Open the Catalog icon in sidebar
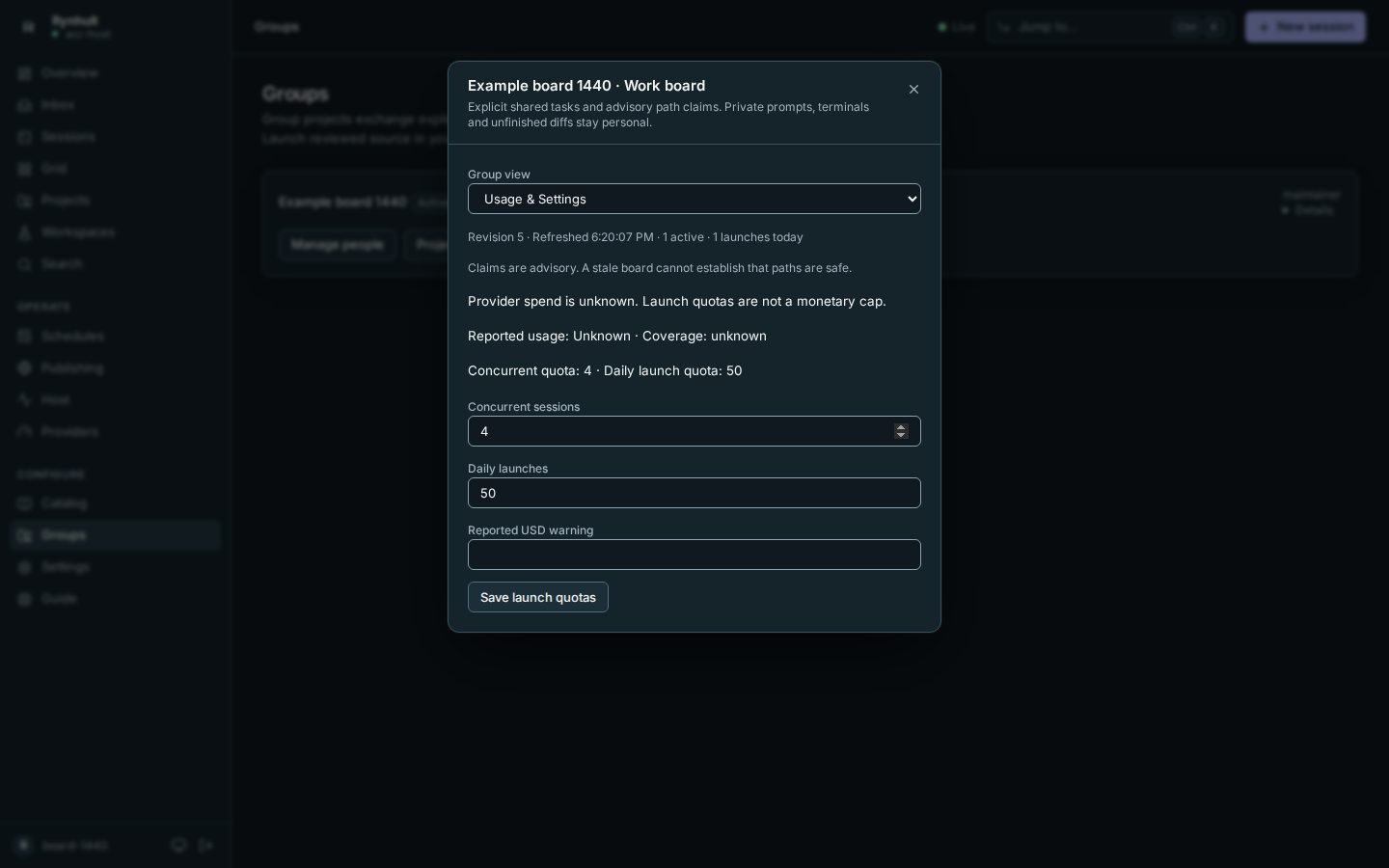The width and height of the screenshot is (1389, 868). (25, 503)
